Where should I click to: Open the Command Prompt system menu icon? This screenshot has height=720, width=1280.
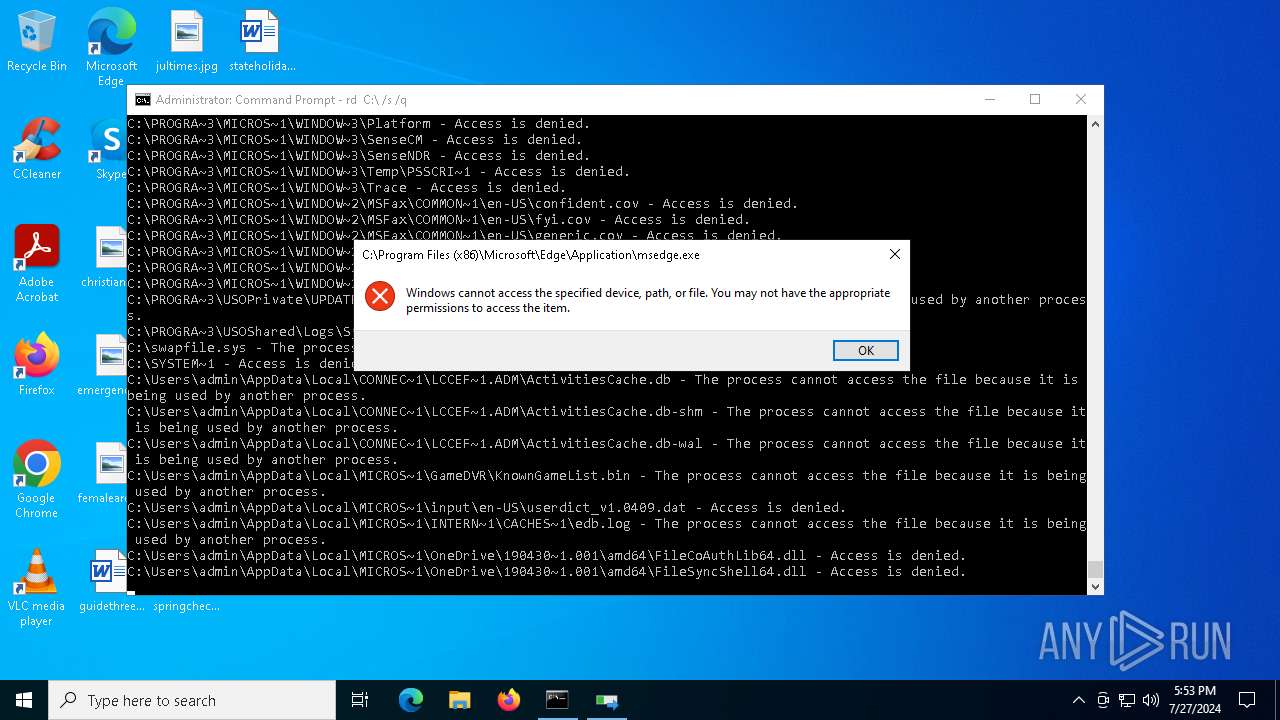143,99
